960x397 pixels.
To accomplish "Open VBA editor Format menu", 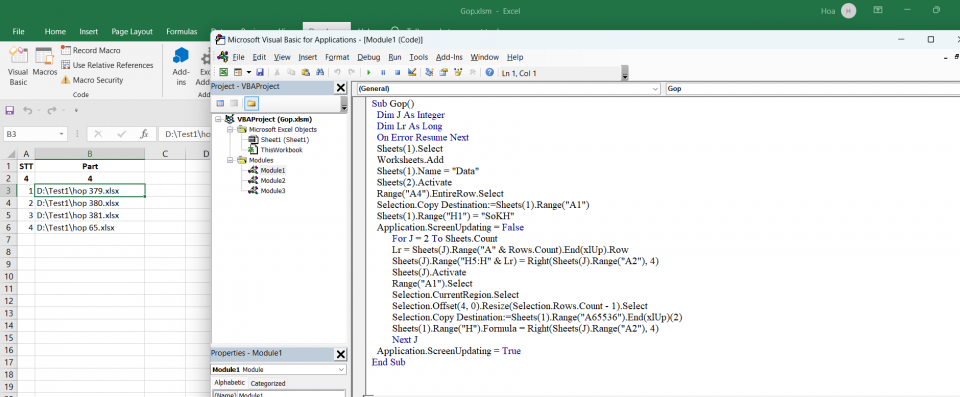I will 337,57.
